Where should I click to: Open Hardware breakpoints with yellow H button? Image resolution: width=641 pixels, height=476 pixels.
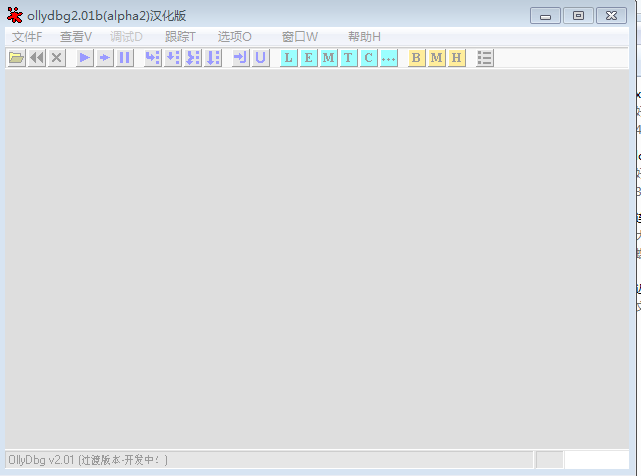pyautogui.click(x=457, y=58)
